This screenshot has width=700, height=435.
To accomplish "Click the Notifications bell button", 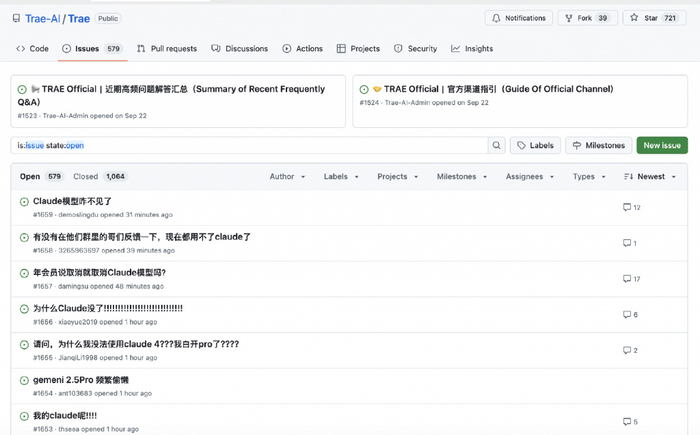I will (519, 18).
